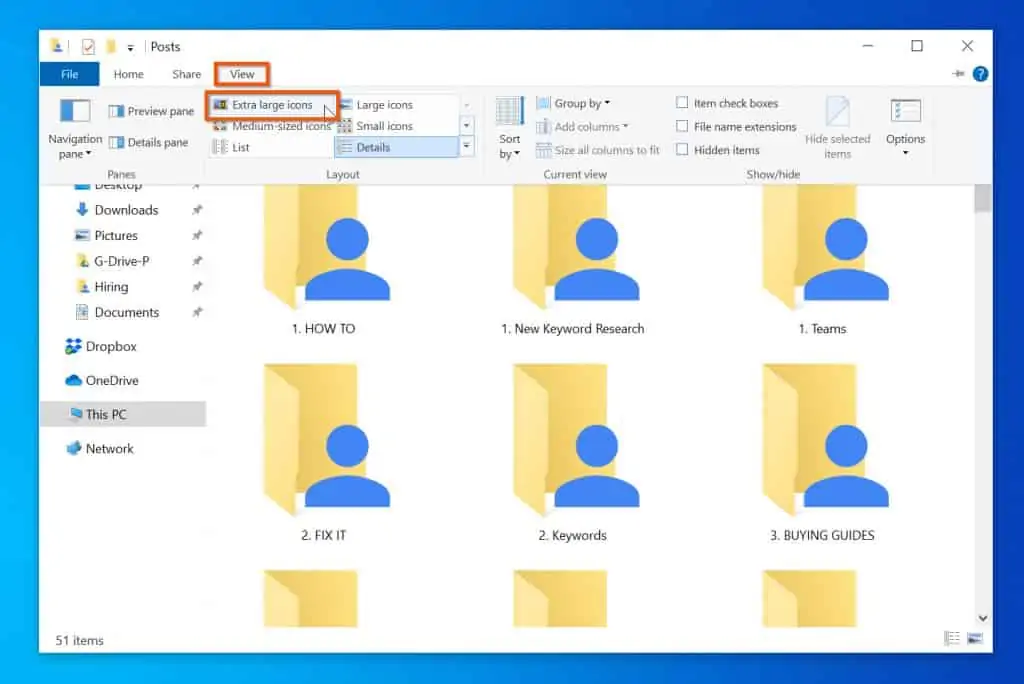Click the folder icon in title bar

[57, 46]
